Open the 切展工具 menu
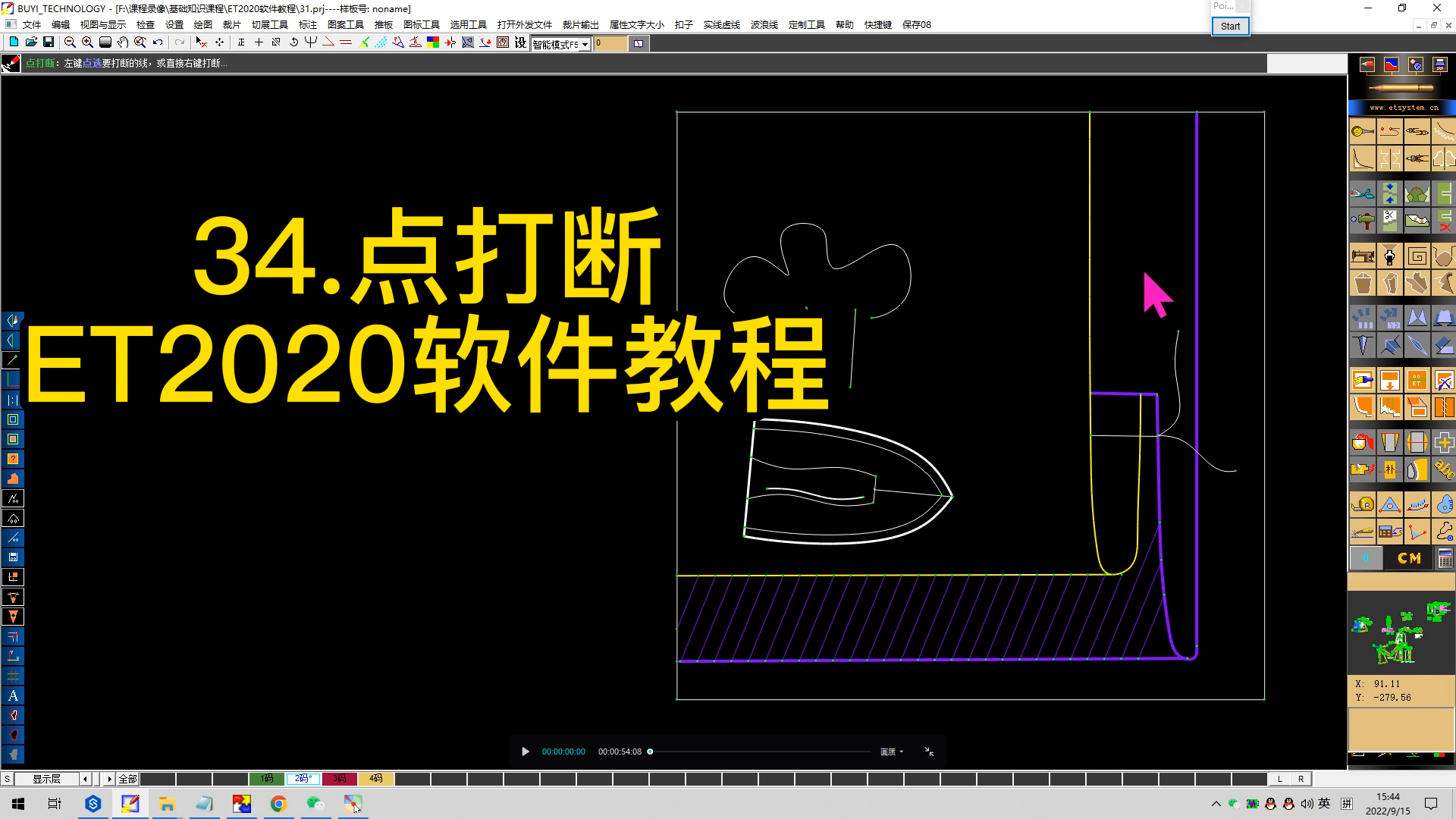This screenshot has width=1456, height=819. pyautogui.click(x=270, y=24)
